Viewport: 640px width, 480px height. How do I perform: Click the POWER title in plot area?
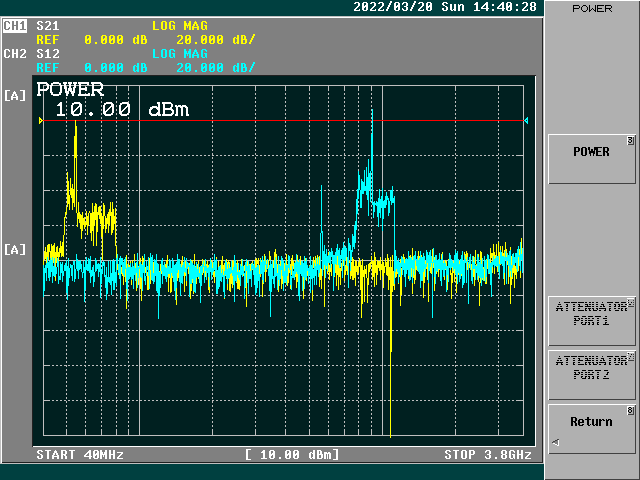[x=70, y=89]
